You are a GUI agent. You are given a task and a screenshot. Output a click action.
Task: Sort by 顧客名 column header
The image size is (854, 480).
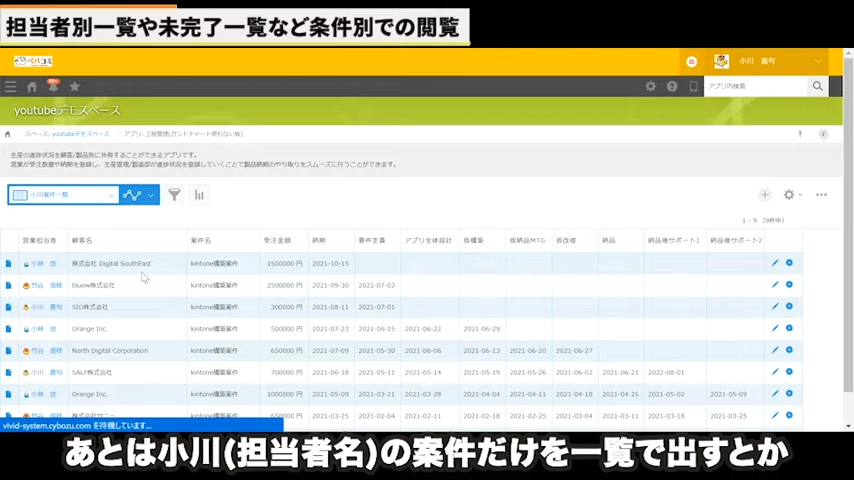point(82,240)
